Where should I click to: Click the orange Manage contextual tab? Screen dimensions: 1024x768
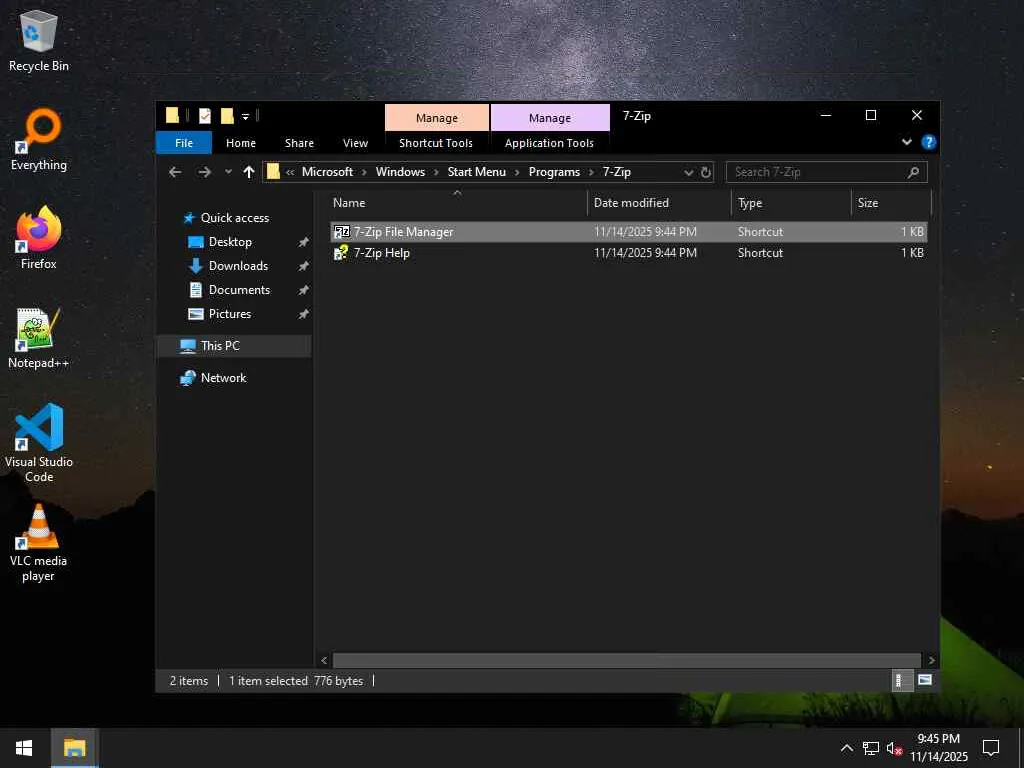pyautogui.click(x=437, y=118)
